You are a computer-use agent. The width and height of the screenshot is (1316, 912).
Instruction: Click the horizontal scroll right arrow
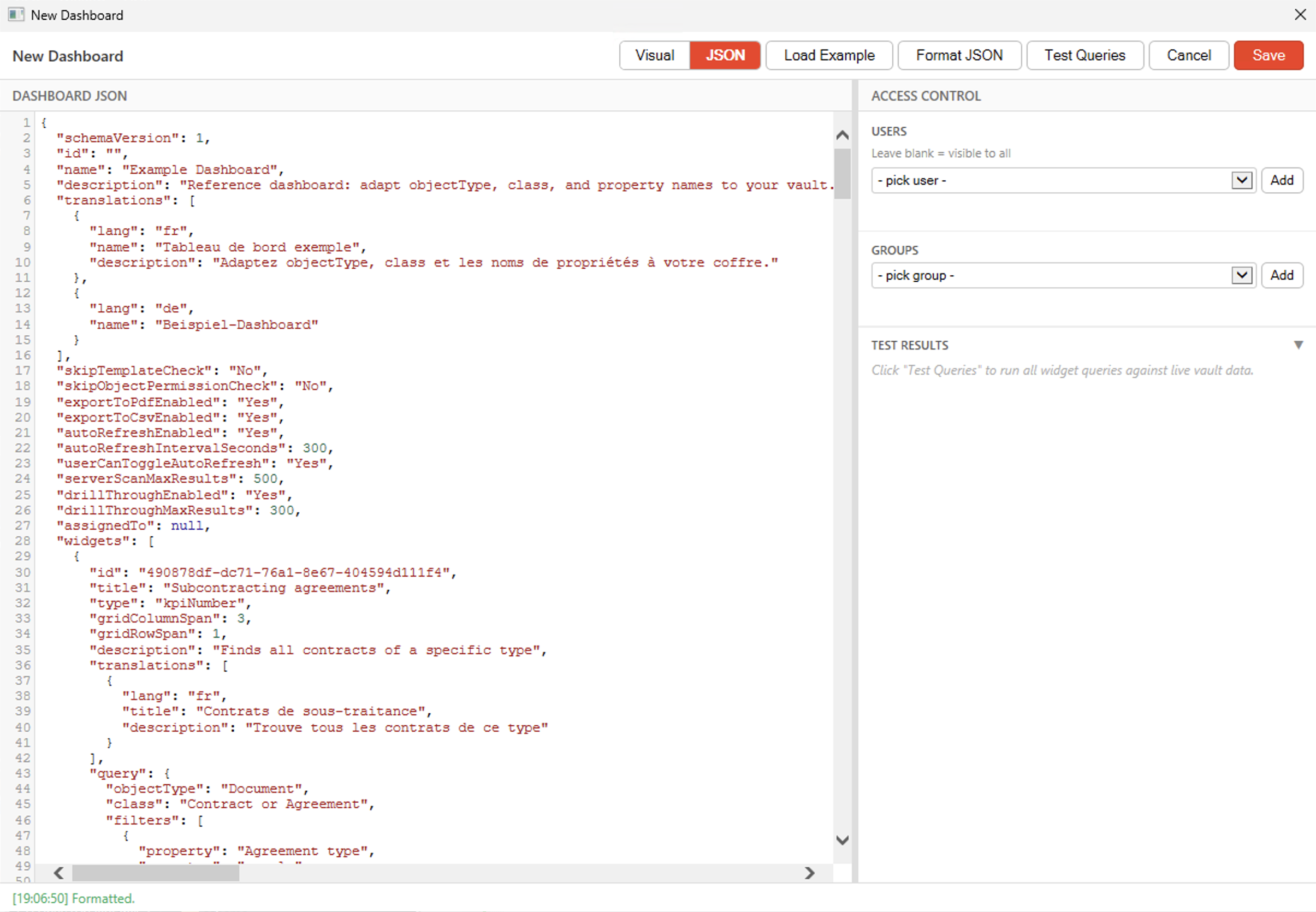(x=810, y=873)
